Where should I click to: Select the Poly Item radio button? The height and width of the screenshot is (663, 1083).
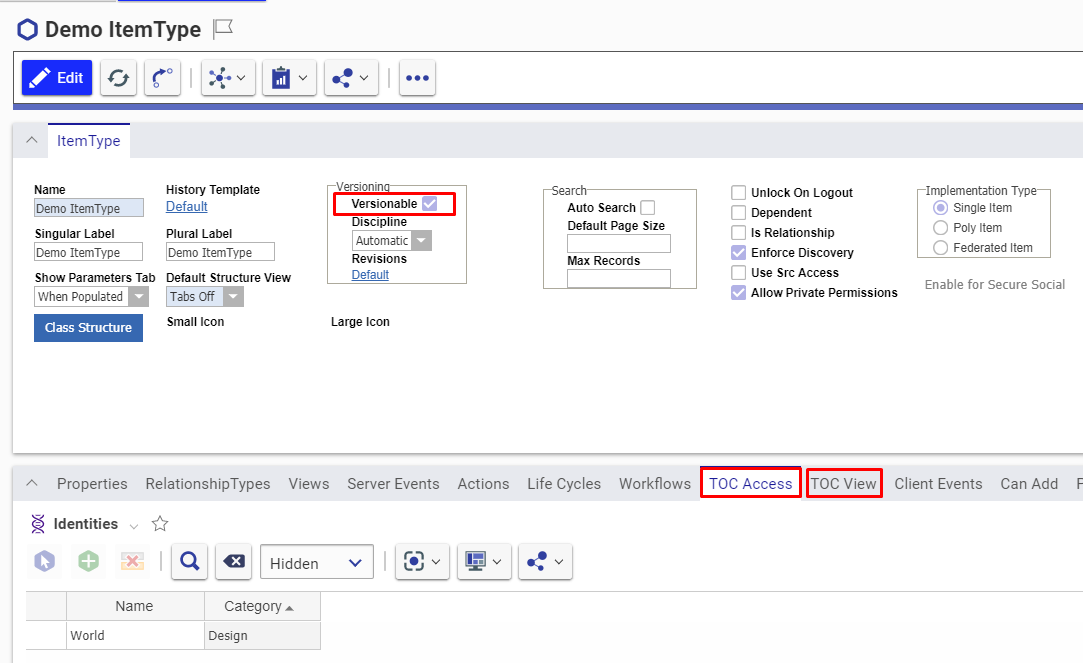pos(940,228)
